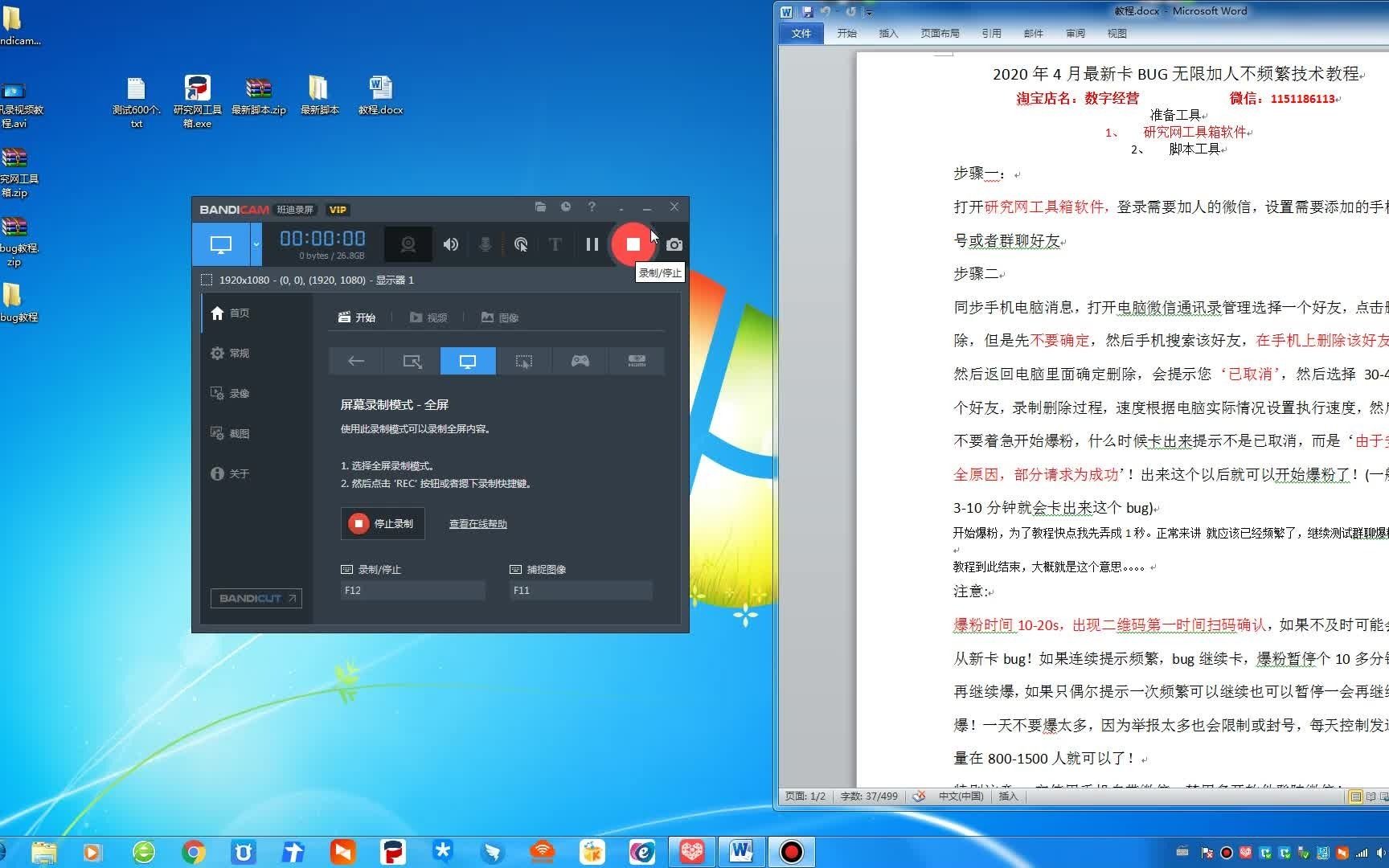Toggle mouse click effect icon in Bandicam
This screenshot has height=868, width=1389.
tap(521, 244)
